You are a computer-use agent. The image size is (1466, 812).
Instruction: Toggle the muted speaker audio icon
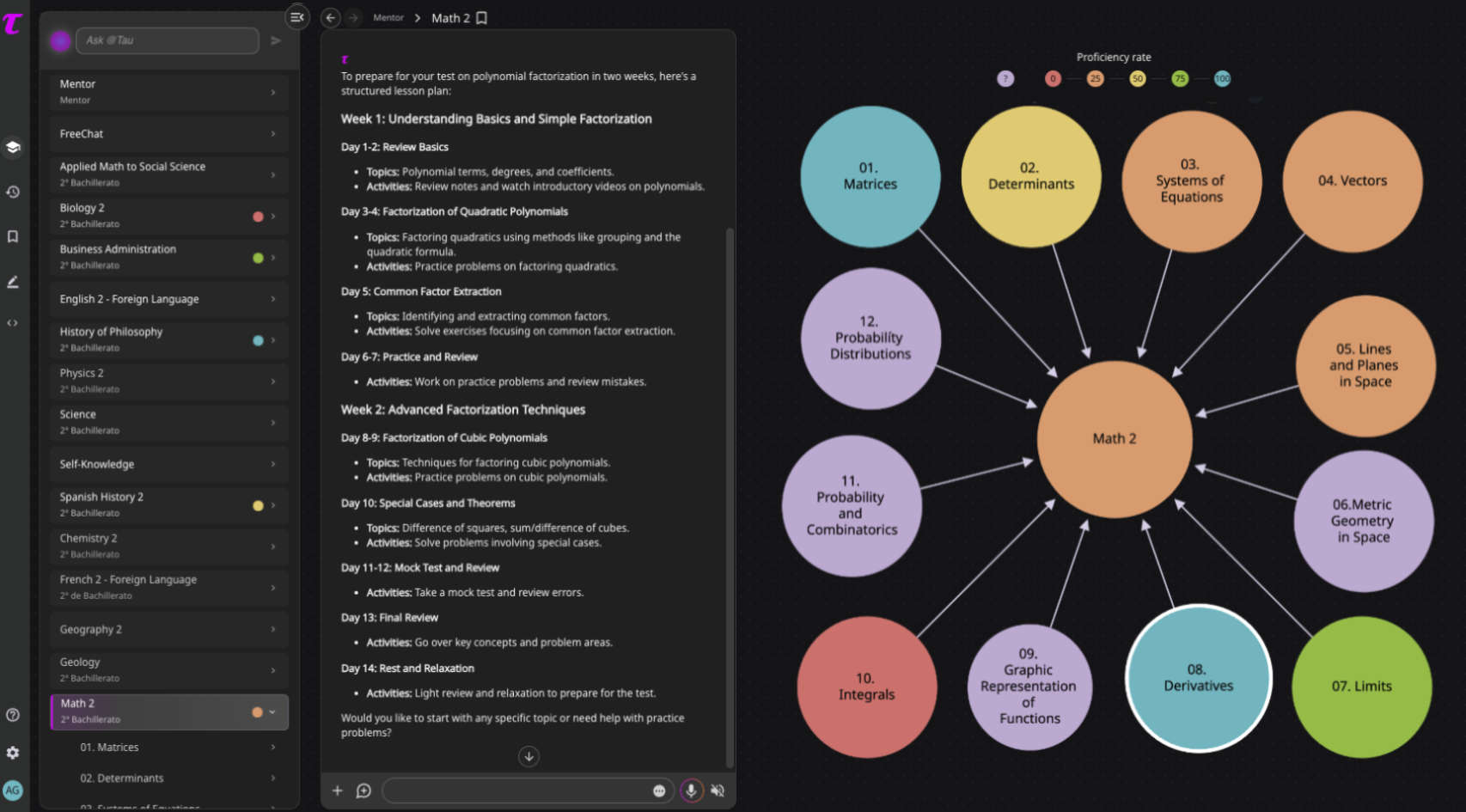(x=718, y=791)
